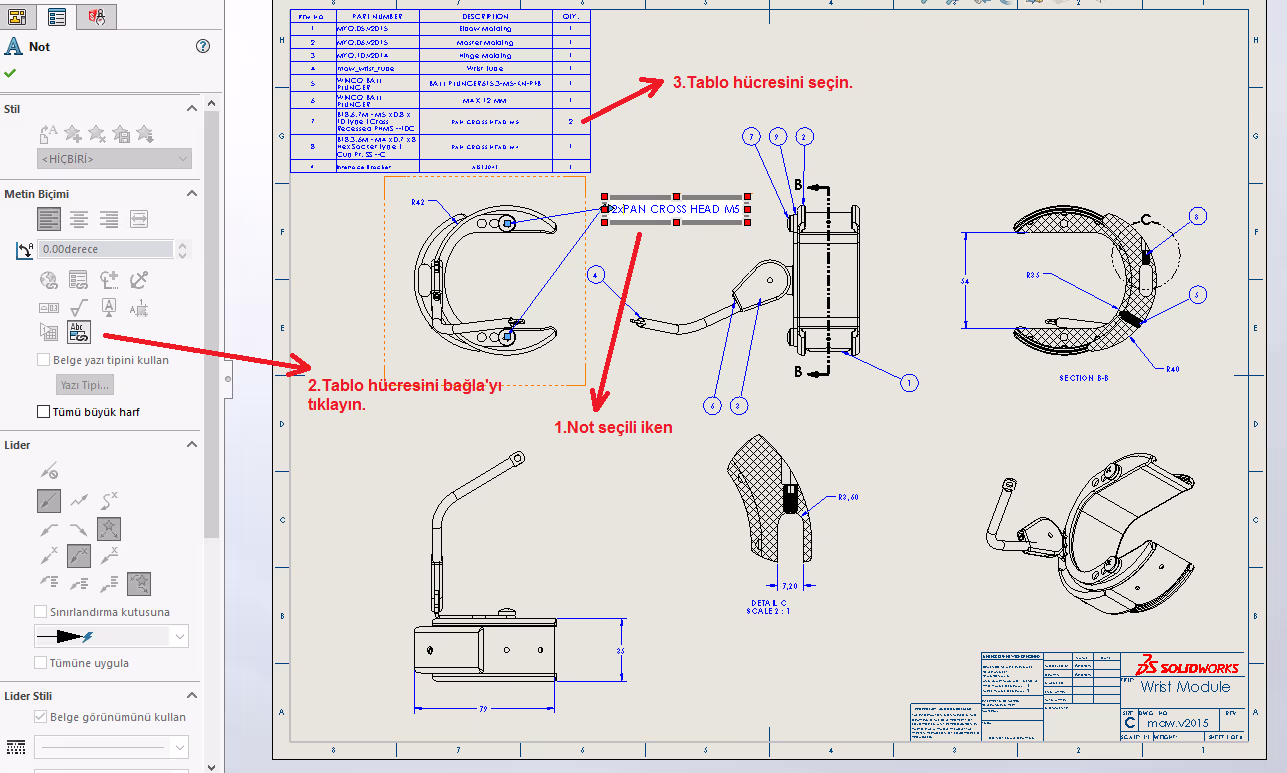Select the no leader icon
The height and width of the screenshot is (773, 1287).
48,470
